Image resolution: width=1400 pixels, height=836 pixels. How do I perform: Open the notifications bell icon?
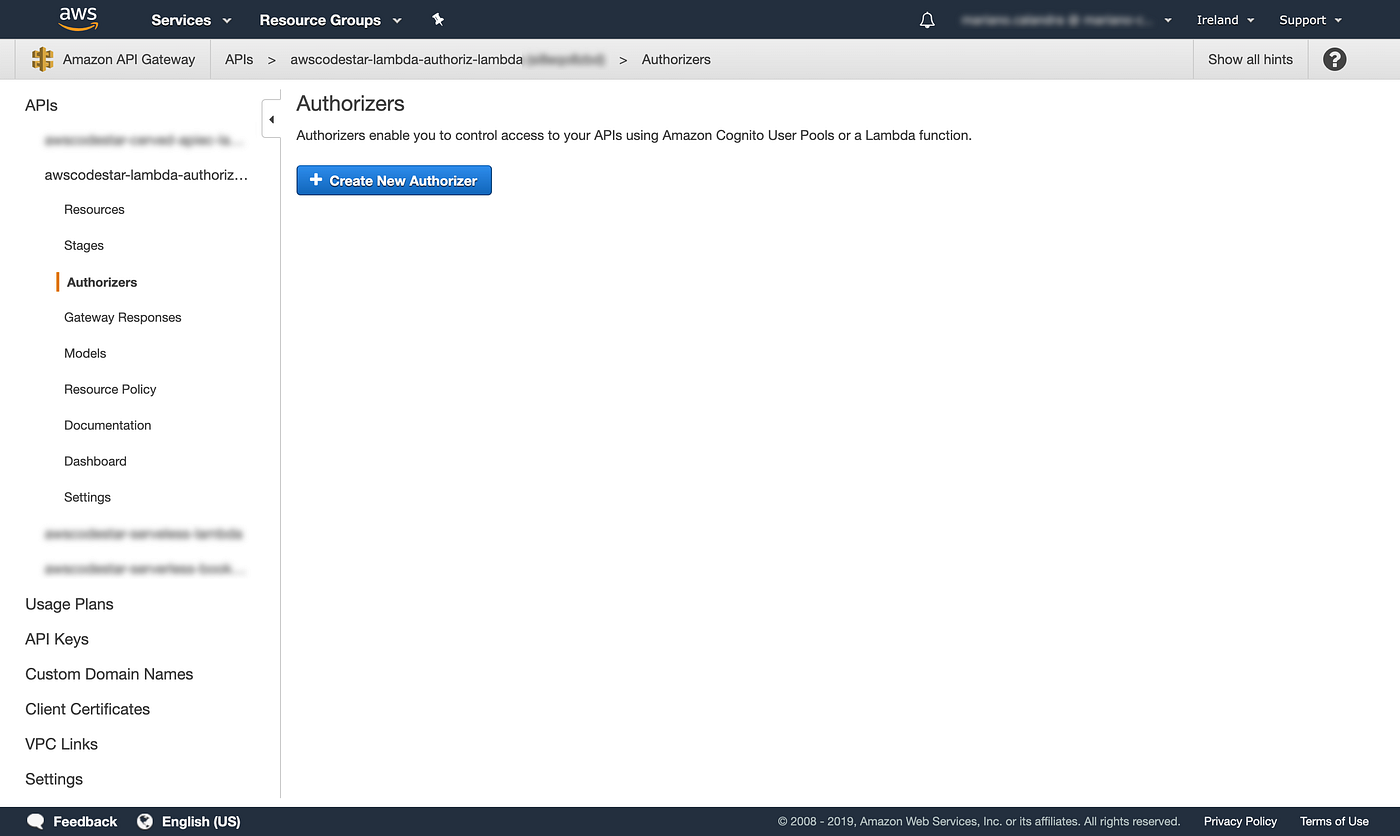pos(926,19)
